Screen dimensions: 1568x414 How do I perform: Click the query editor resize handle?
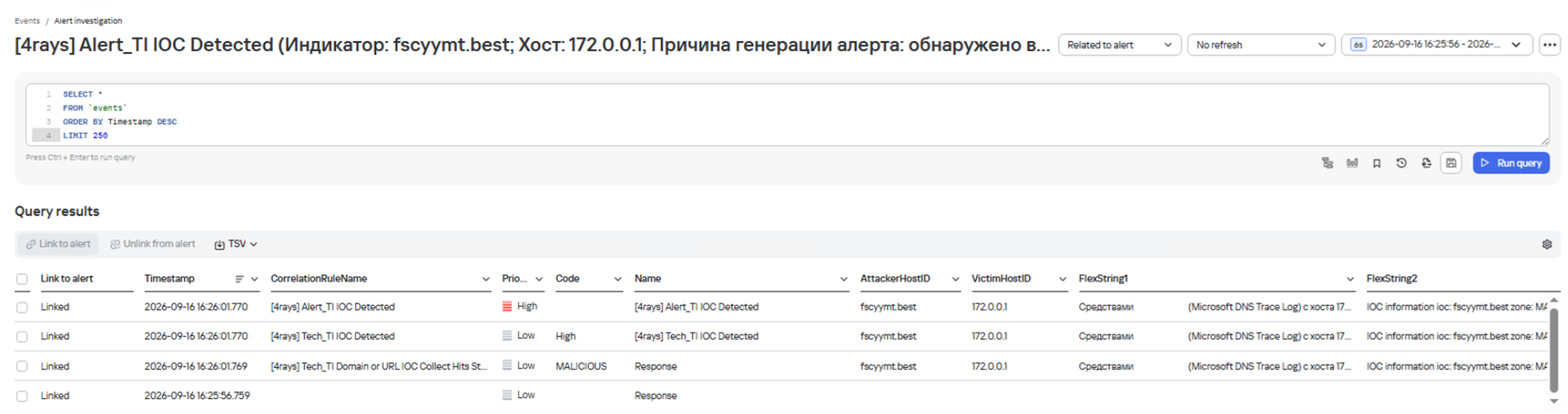click(x=1544, y=141)
